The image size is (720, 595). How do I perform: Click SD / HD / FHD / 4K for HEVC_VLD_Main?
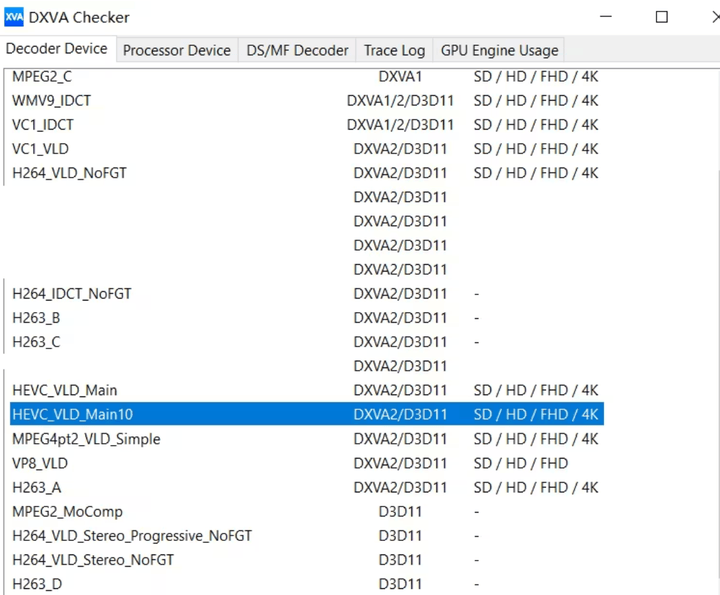[x=536, y=390]
